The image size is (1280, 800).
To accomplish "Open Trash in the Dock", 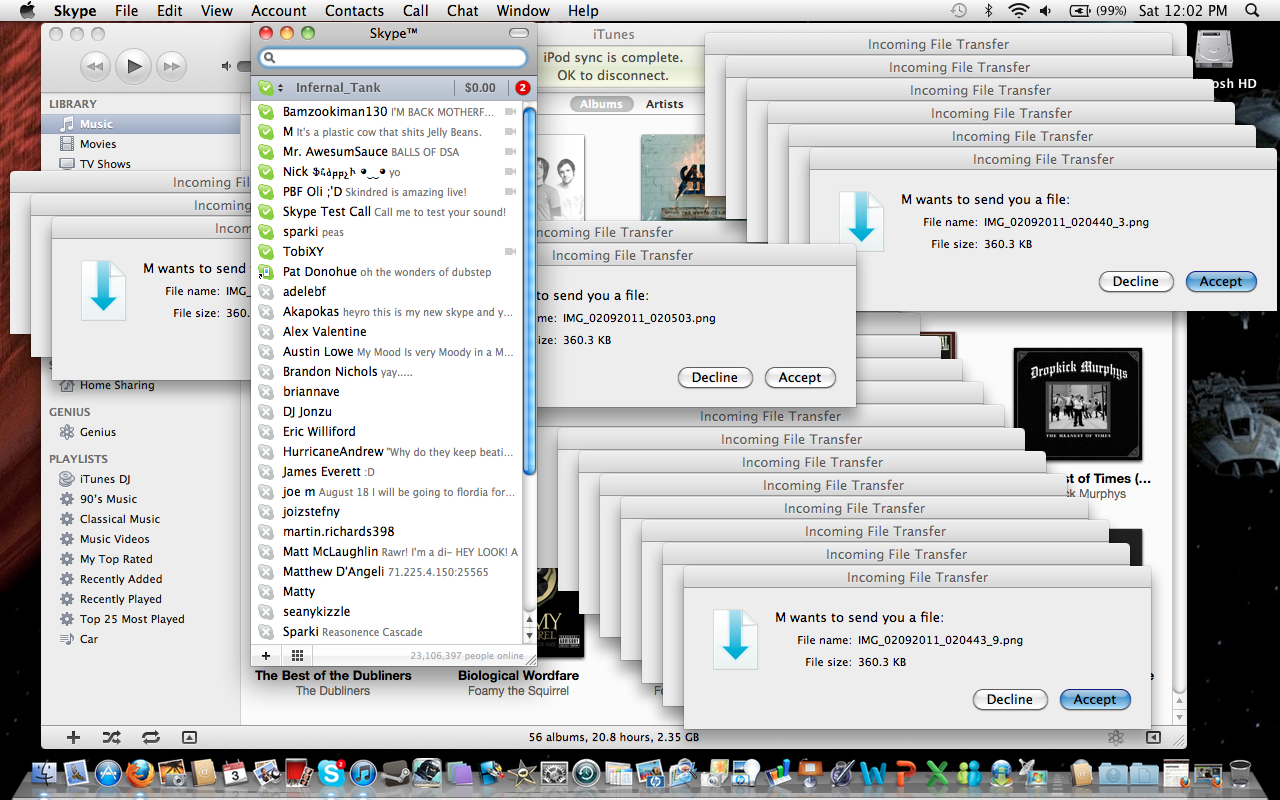I will tap(1240, 773).
